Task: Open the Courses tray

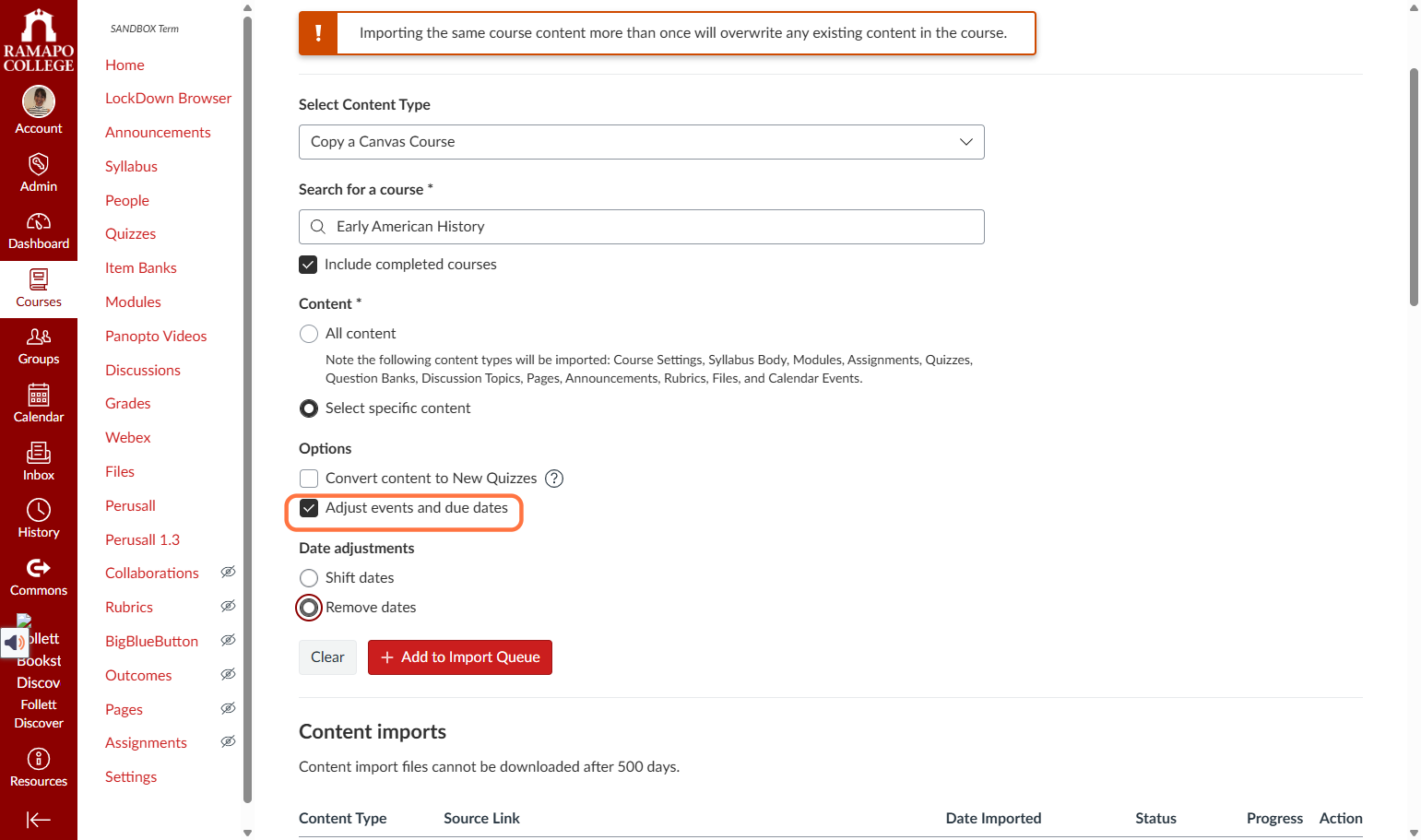Action: (39, 289)
